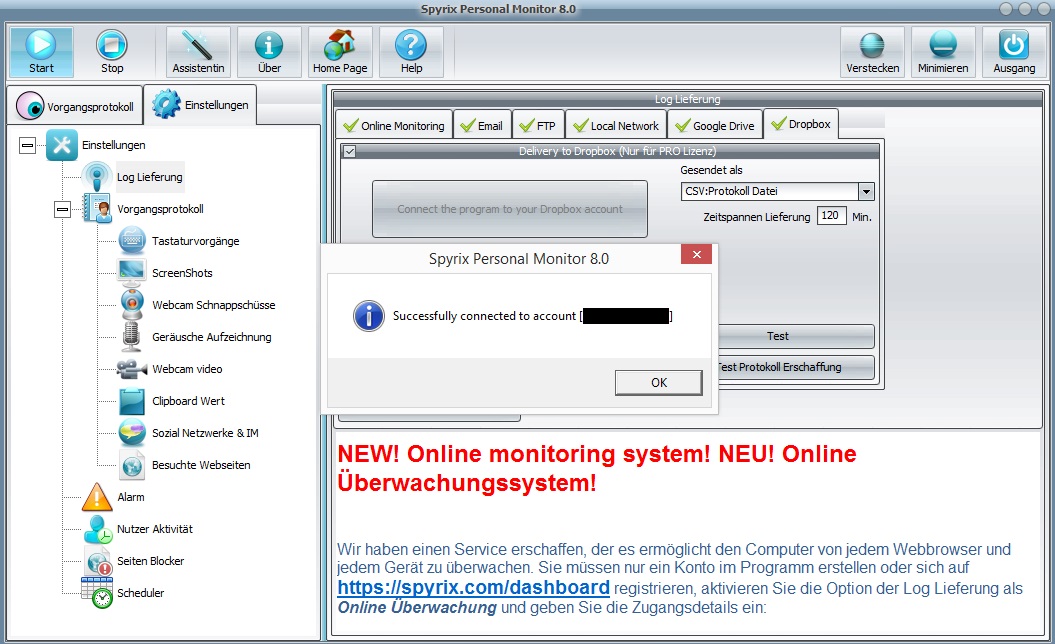The width and height of the screenshot is (1055, 644).
Task: Switch to the Einstellungen main tab
Action: pos(200,104)
